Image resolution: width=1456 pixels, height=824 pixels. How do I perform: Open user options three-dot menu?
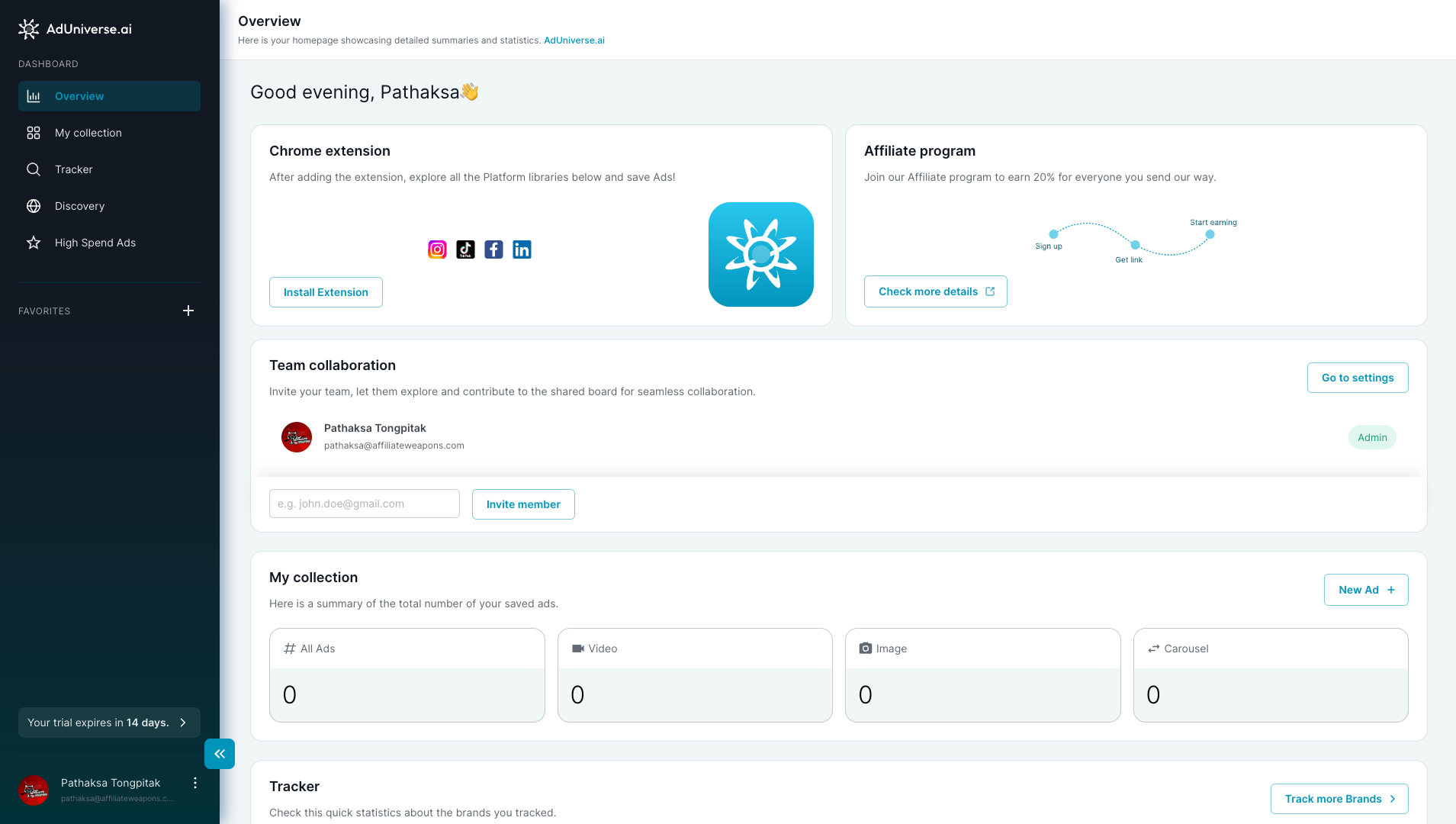coord(195,783)
